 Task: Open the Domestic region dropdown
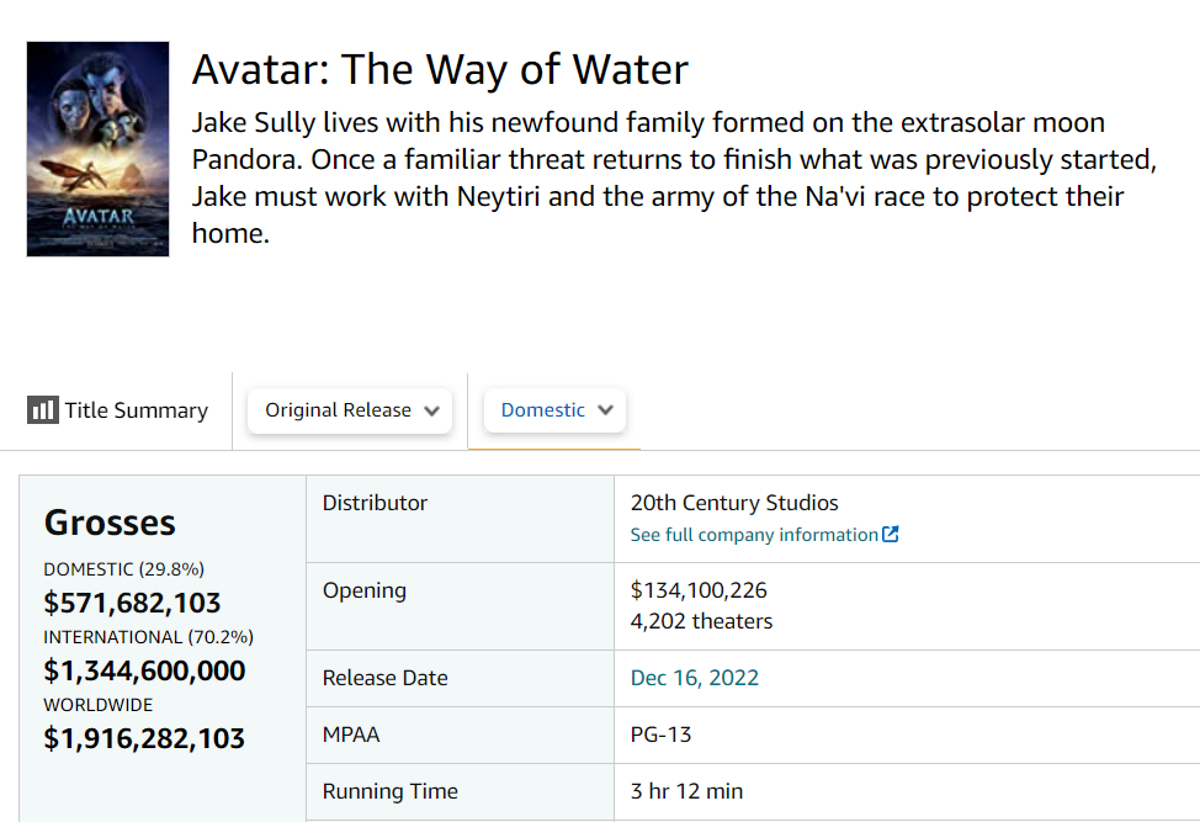click(554, 410)
